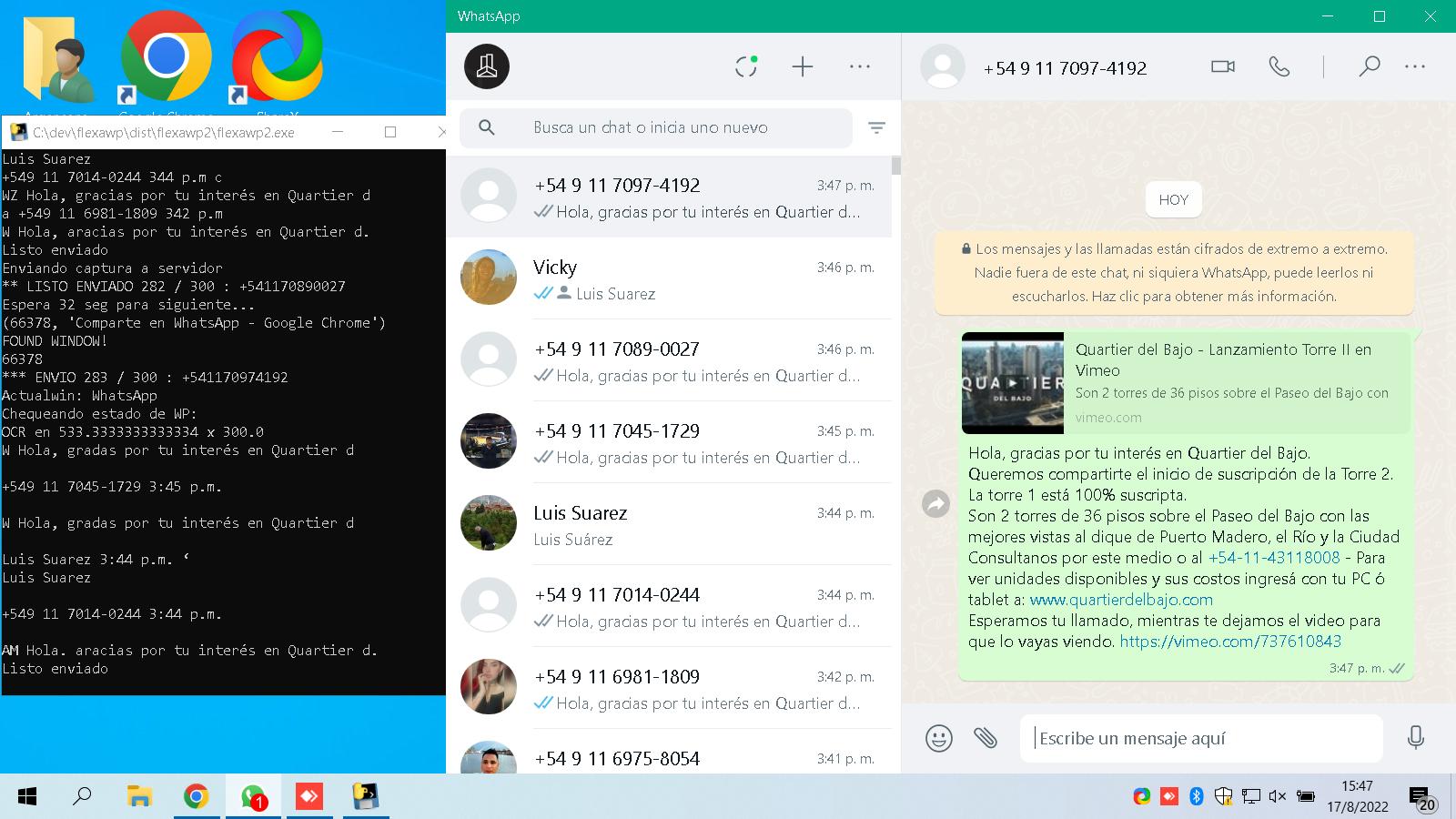
Task: Click the 3:47 p. m. message timestamp
Action: 1356,668
